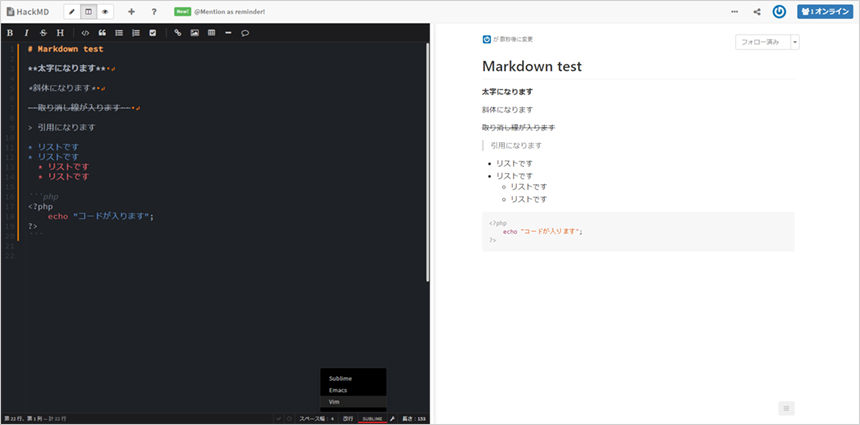Click the 長さ length indicator
860x425 pixels.
pos(414,419)
